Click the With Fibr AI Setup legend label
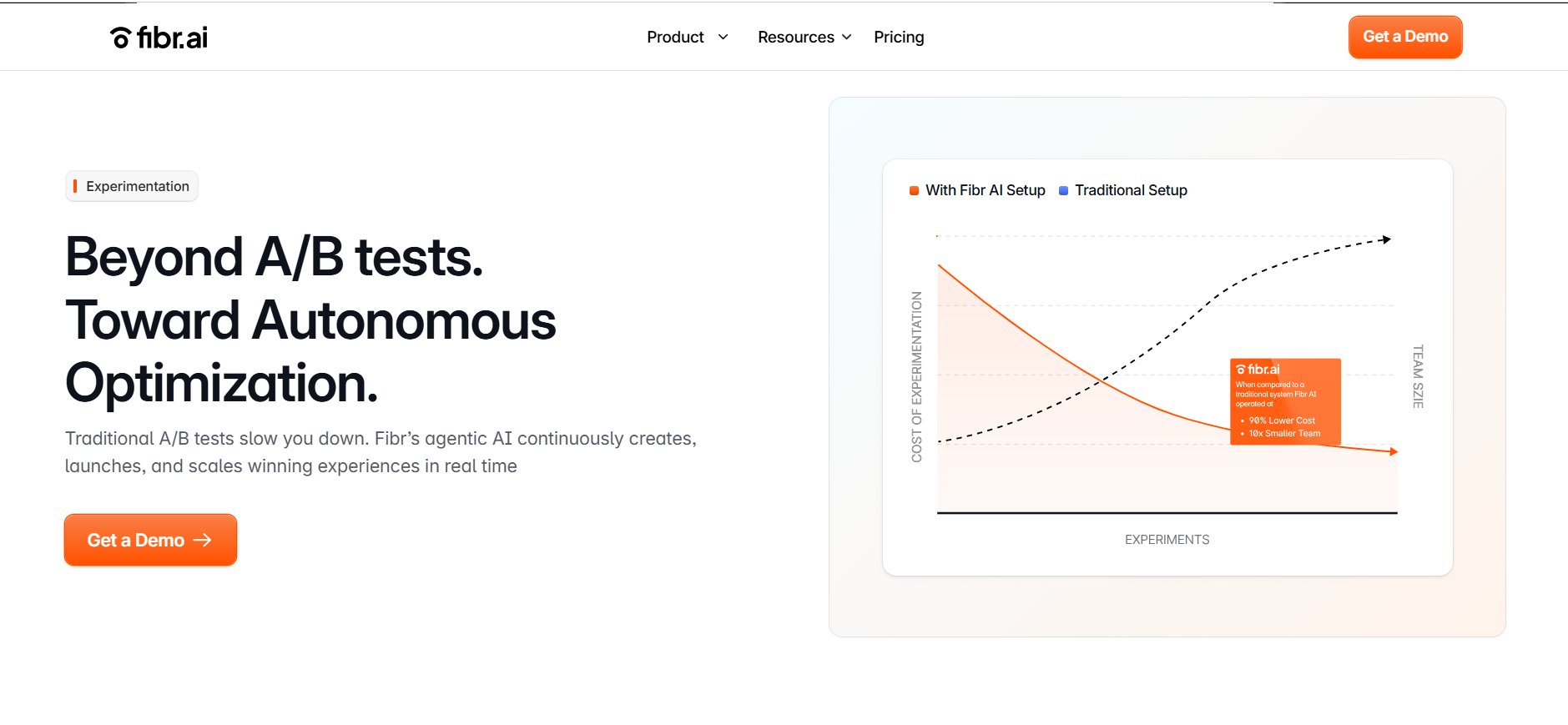Viewport: 1568px width, 725px height. (x=985, y=190)
